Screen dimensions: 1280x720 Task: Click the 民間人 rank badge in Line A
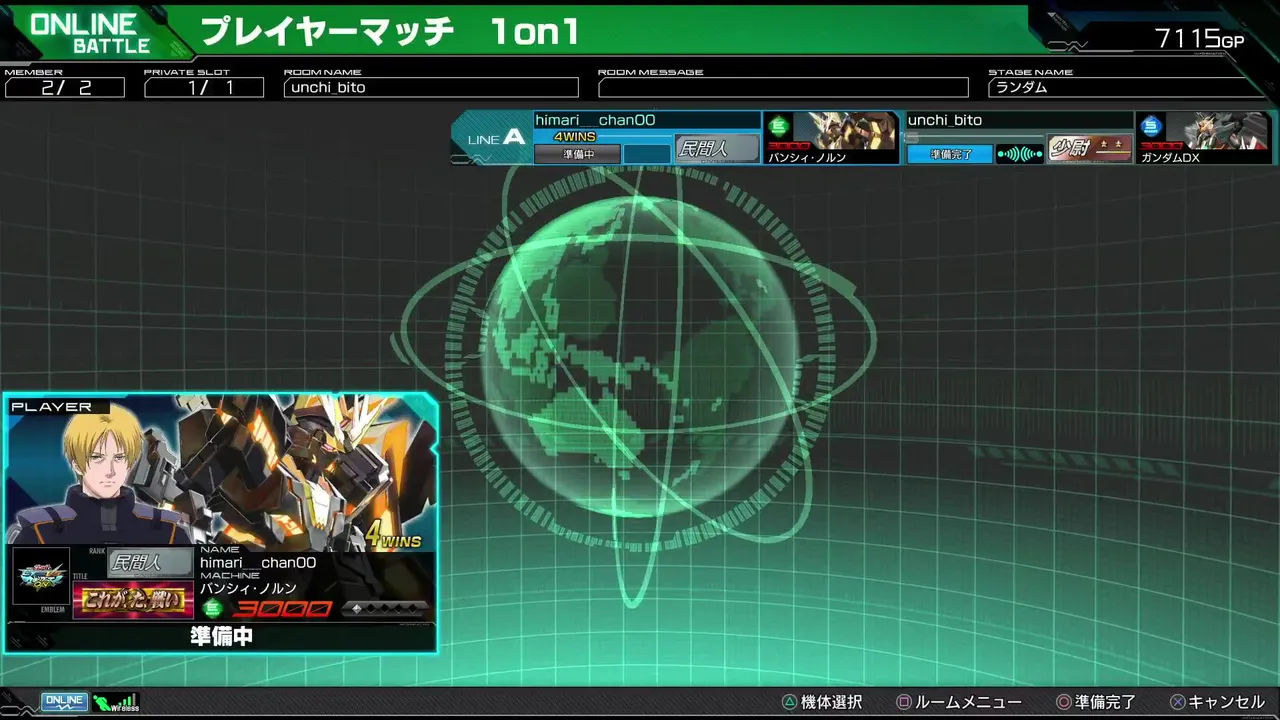[717, 149]
